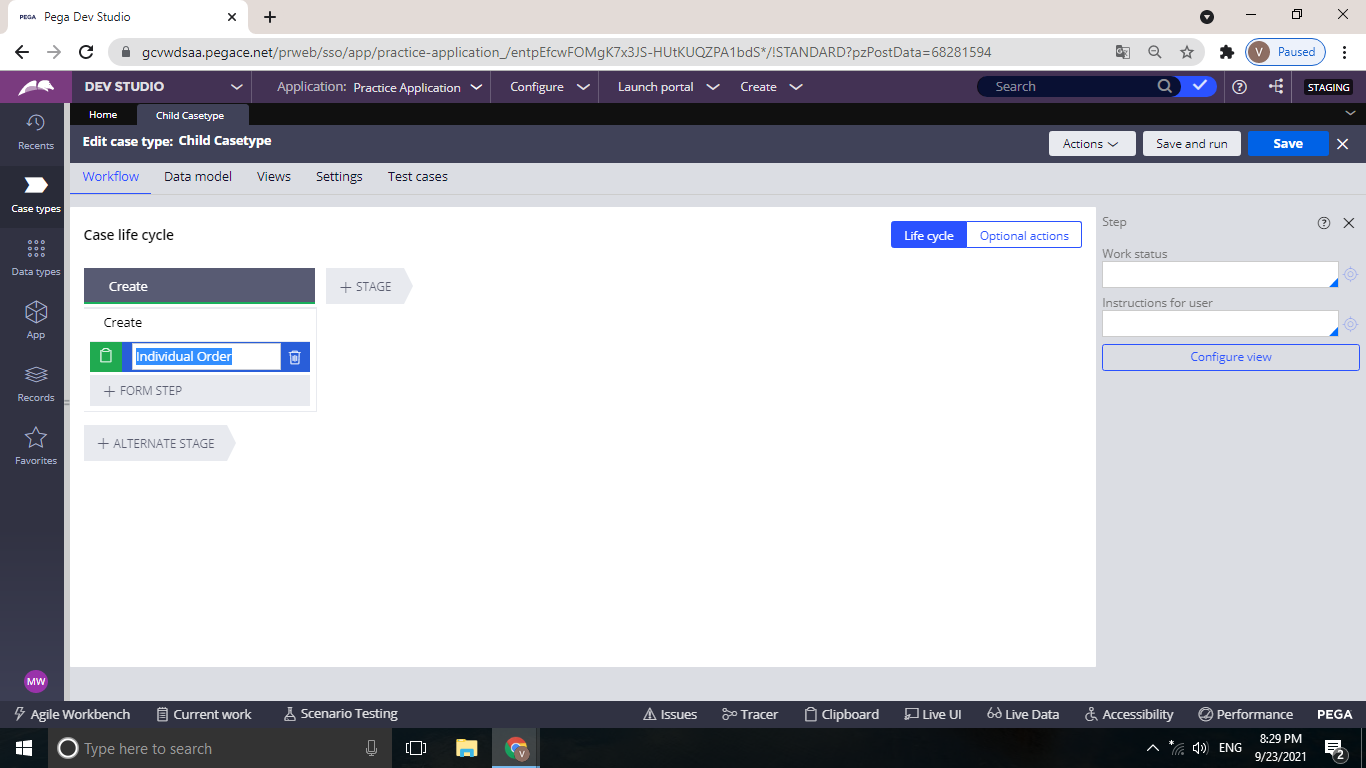Click the search magnifier icon
Image resolution: width=1366 pixels, height=768 pixels.
1165,87
